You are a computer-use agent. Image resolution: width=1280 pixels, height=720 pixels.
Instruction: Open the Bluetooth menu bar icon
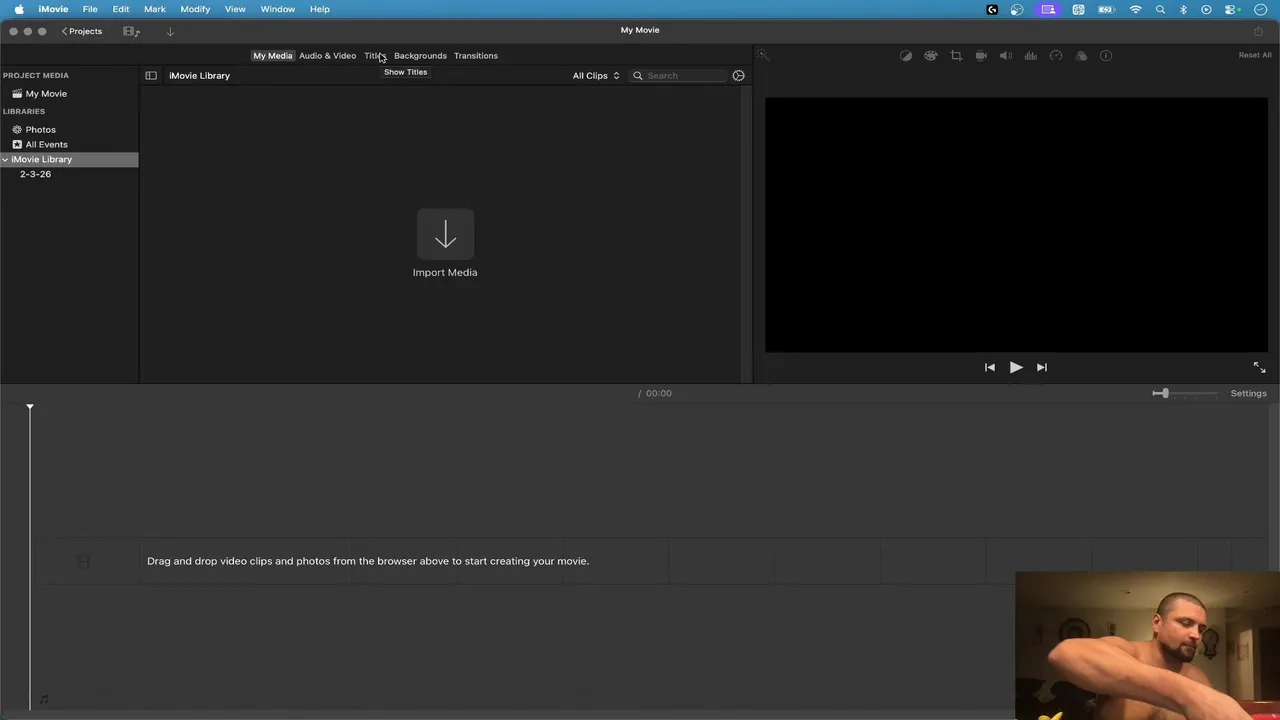click(x=1183, y=9)
